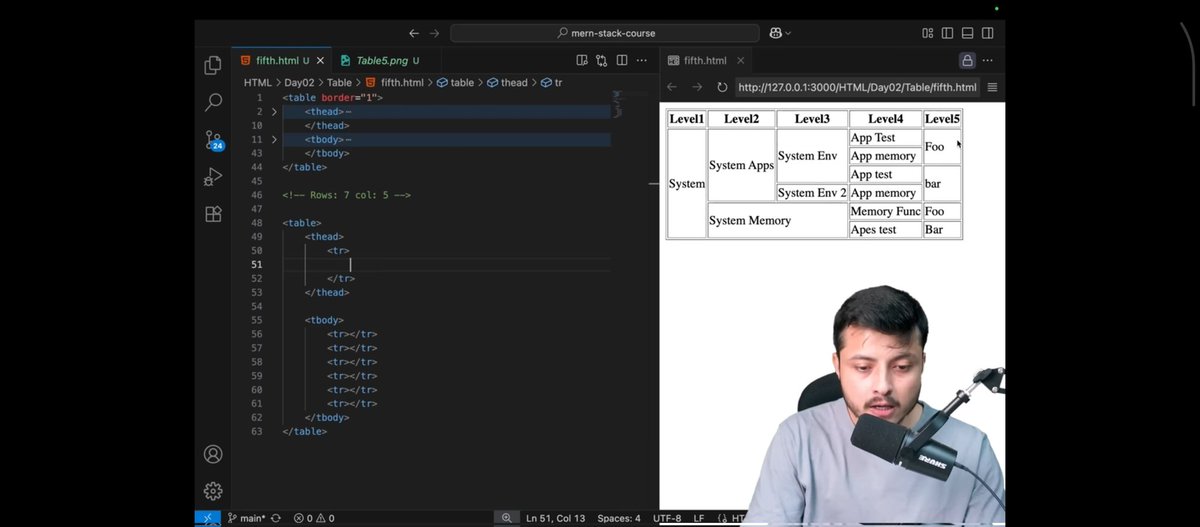This screenshot has width=1200, height=527.
Task: Toggle the bottom panel layout icon
Action: click(x=968, y=33)
